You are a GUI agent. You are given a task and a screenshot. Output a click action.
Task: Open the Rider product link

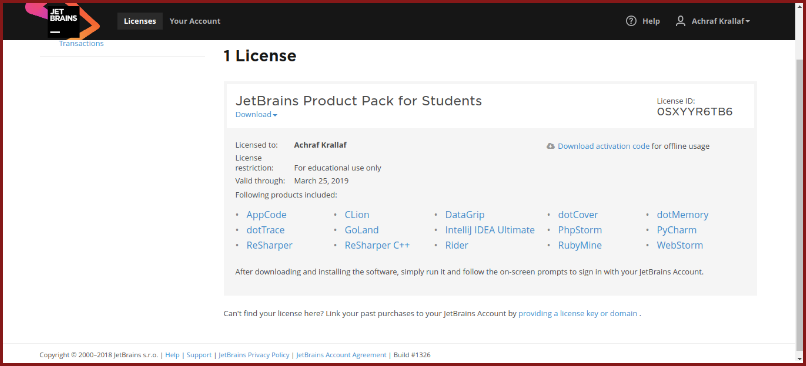tap(456, 245)
